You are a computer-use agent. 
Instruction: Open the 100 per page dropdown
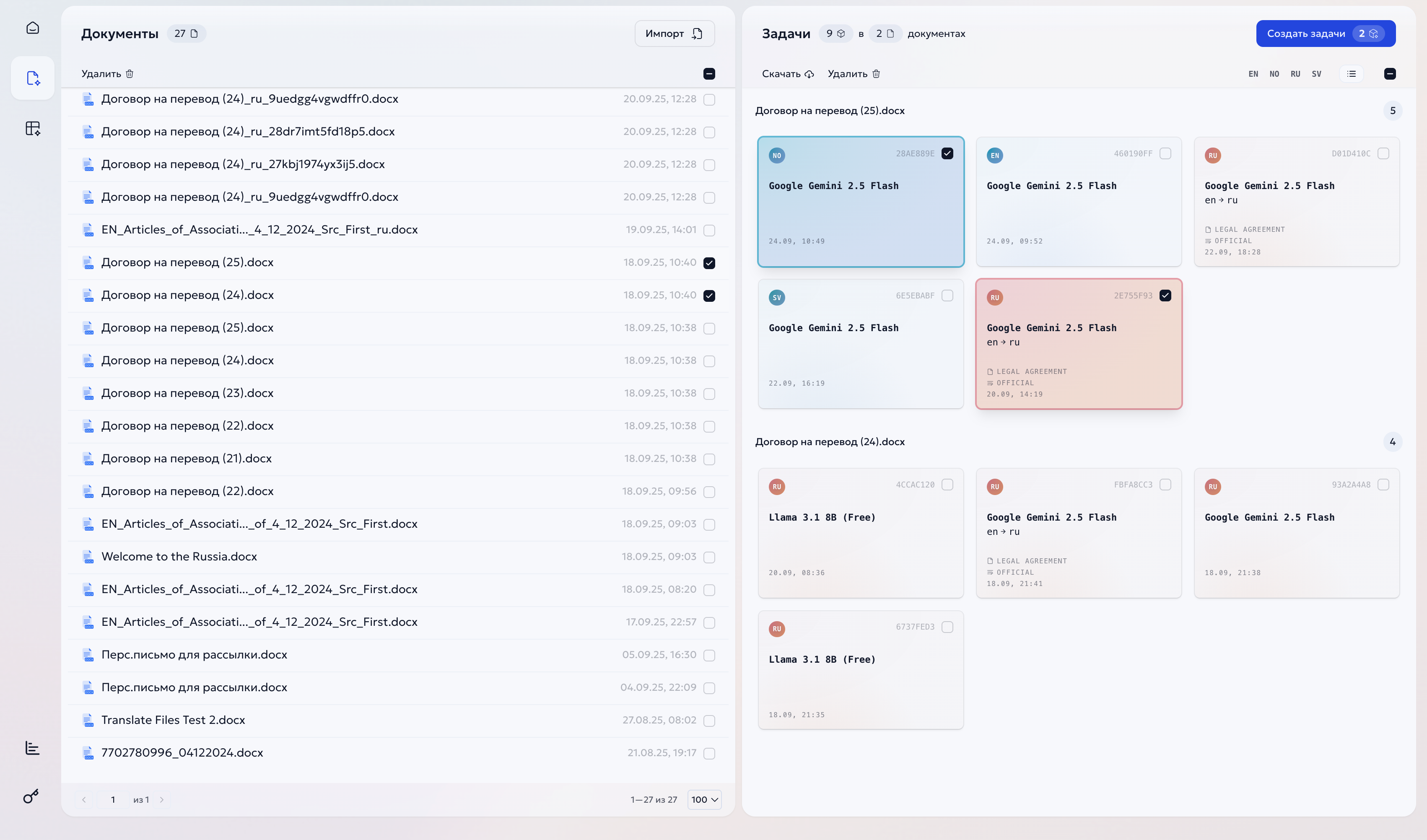pyautogui.click(x=704, y=799)
